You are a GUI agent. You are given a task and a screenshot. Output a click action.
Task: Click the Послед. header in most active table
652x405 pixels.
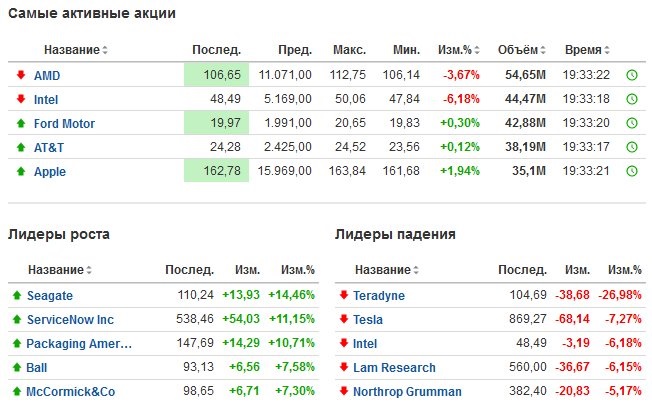[216, 50]
